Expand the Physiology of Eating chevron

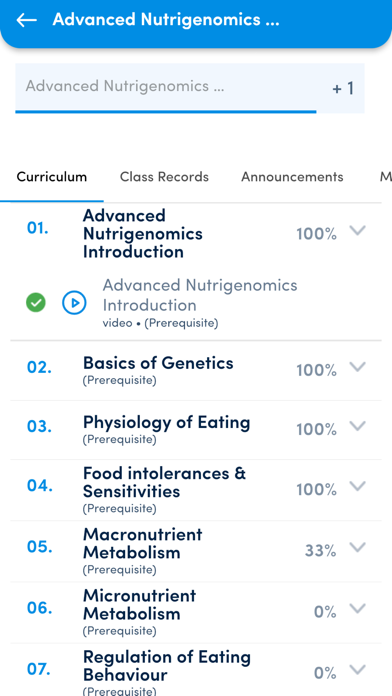point(357,426)
